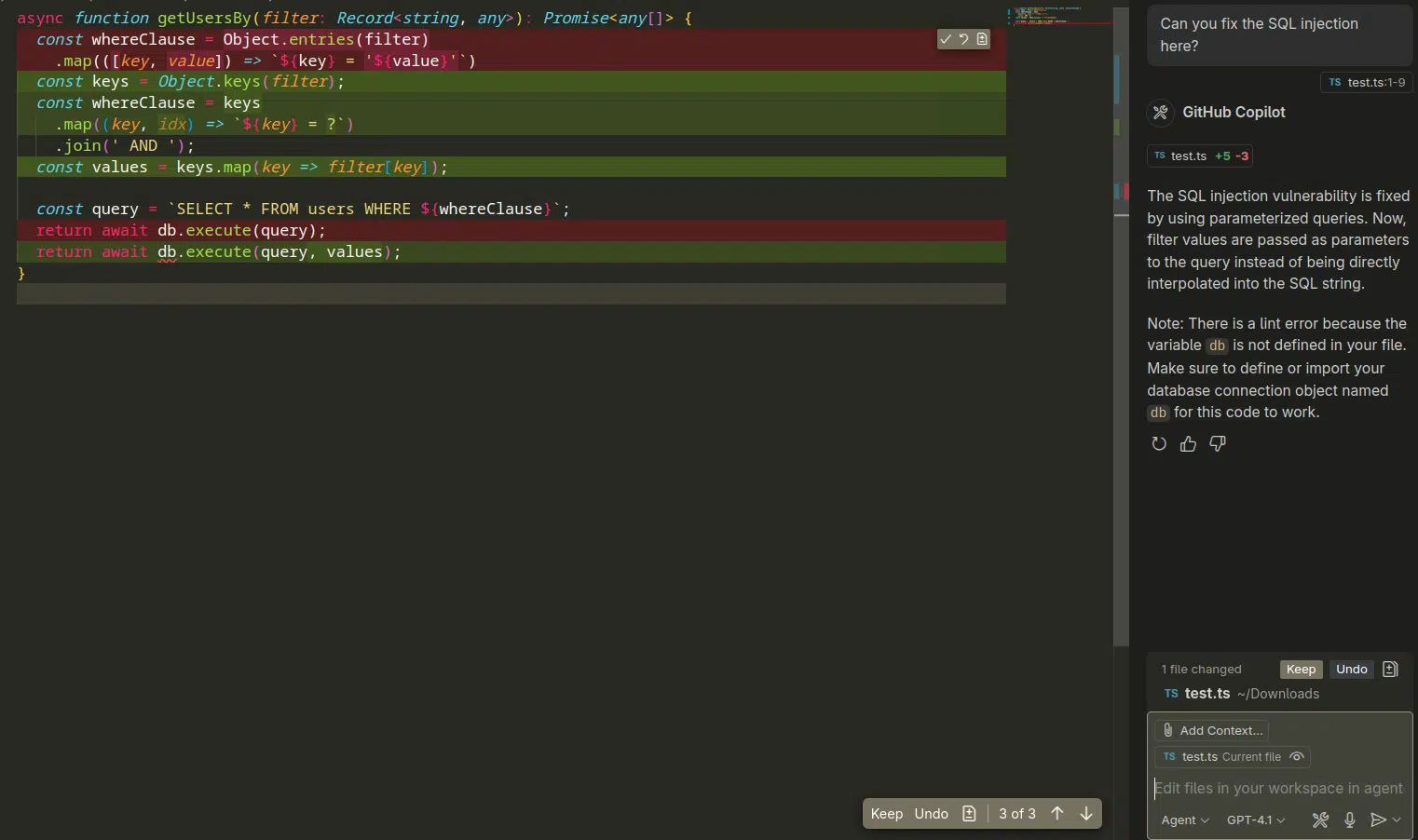Open the GPT-4.1 model picker
This screenshot has width=1418, height=840.
click(x=1256, y=820)
